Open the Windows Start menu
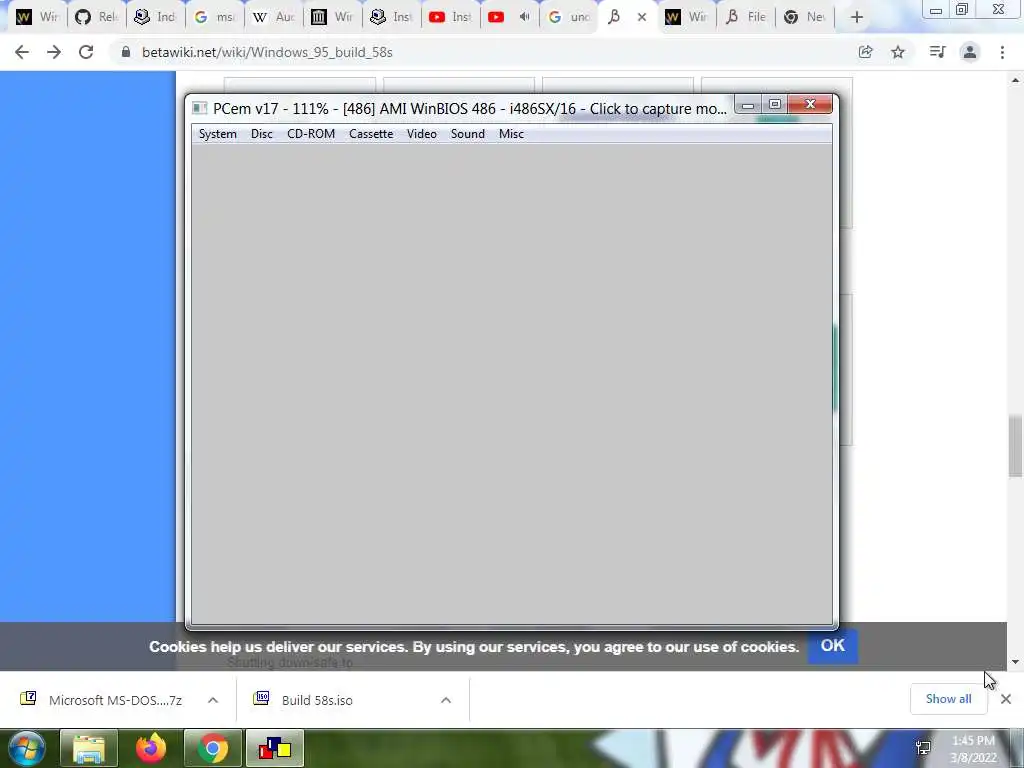 point(26,748)
